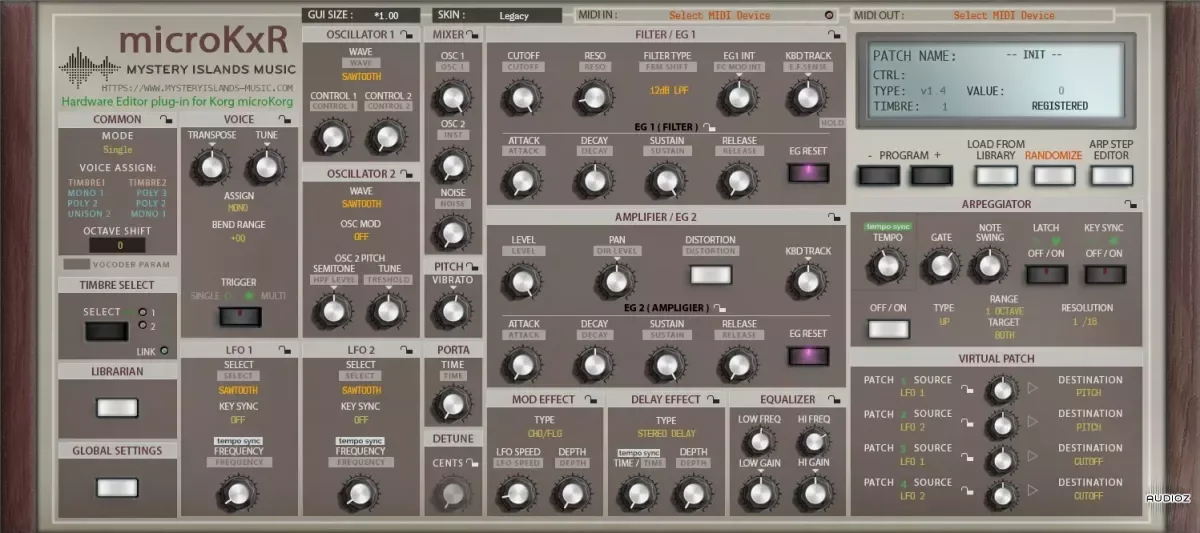This screenshot has height=533, width=1200.
Task: Enable the Timbre Link indicator
Action: click(163, 350)
